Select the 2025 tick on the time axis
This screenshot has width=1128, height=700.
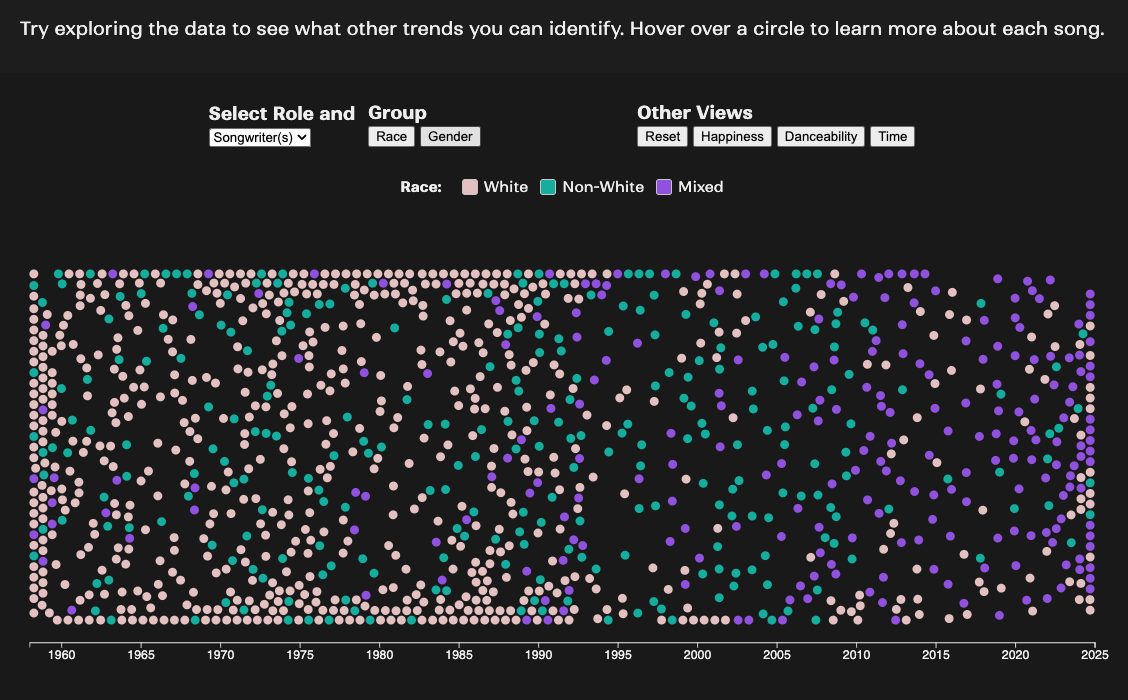tap(1094, 655)
